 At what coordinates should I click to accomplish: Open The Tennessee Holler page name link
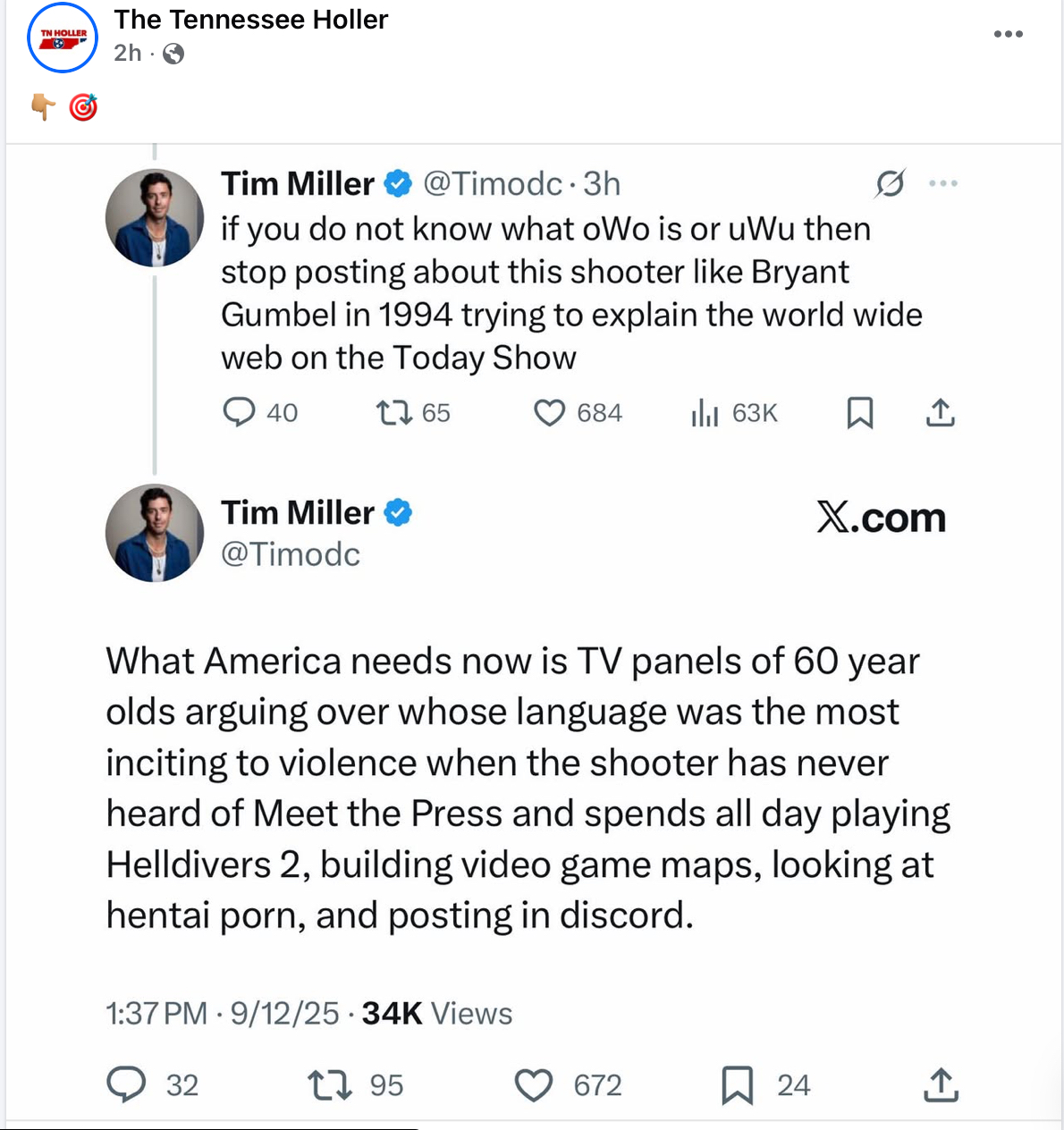point(251,20)
